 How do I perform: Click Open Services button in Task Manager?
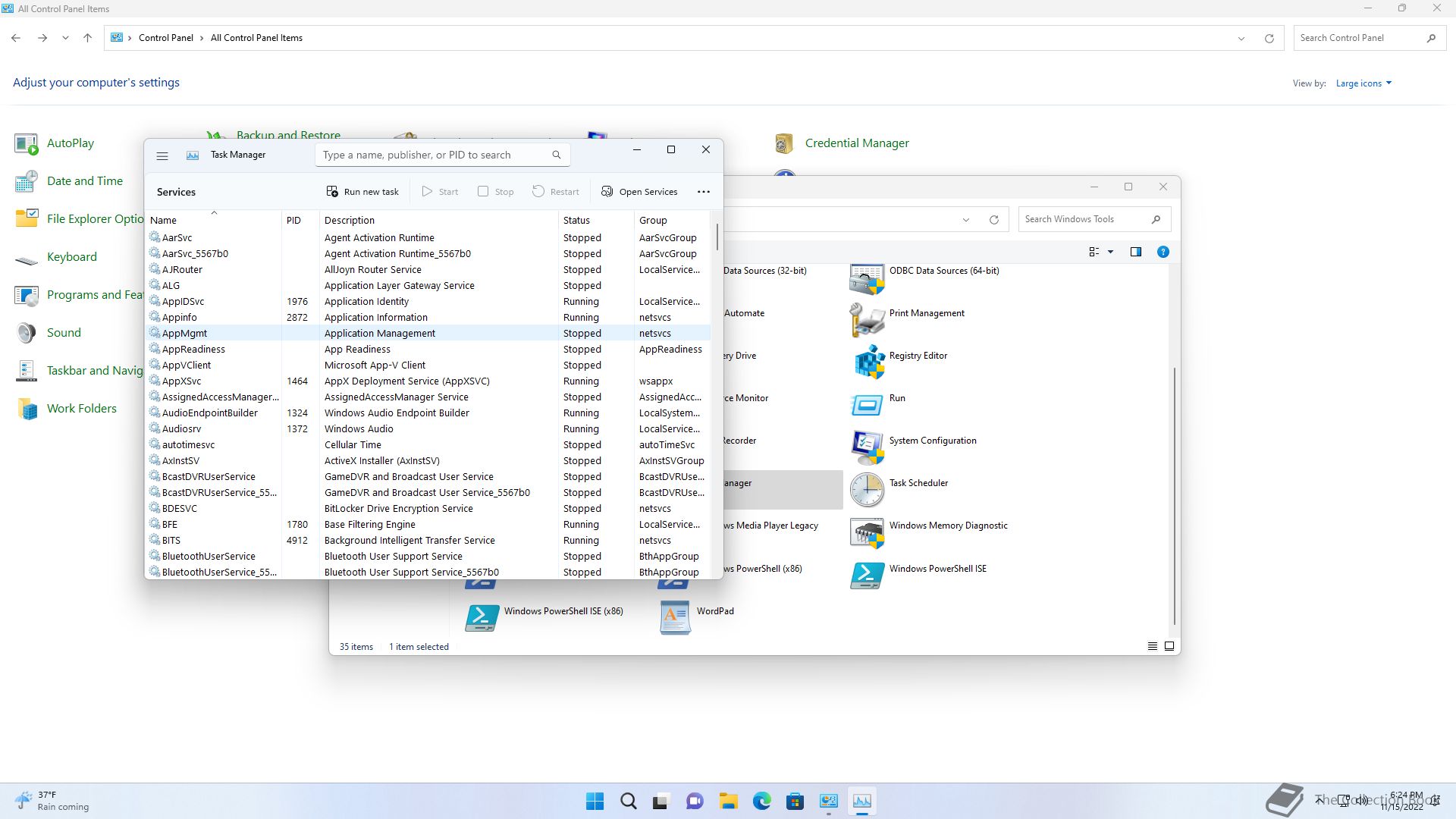pyautogui.click(x=639, y=192)
